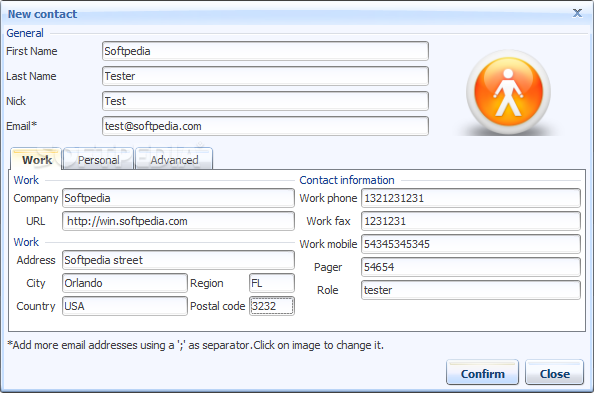Viewport: 594px width, 393px height.
Task: Click the 'Role' label
Action: point(328,290)
